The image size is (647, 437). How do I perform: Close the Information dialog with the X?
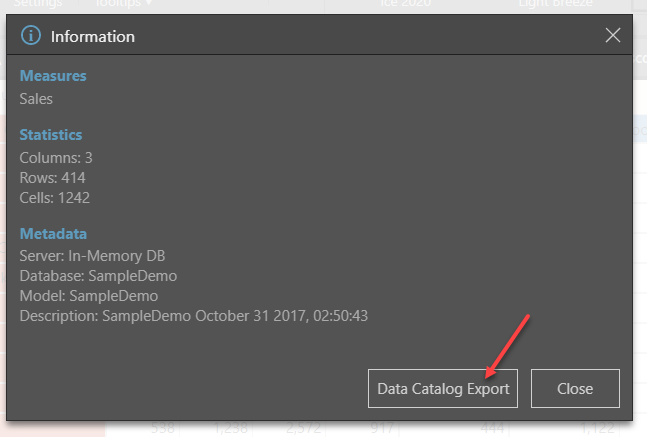click(x=613, y=37)
